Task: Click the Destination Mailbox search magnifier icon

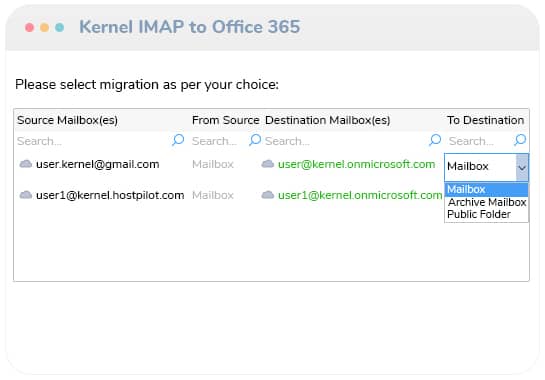Action: (435, 140)
